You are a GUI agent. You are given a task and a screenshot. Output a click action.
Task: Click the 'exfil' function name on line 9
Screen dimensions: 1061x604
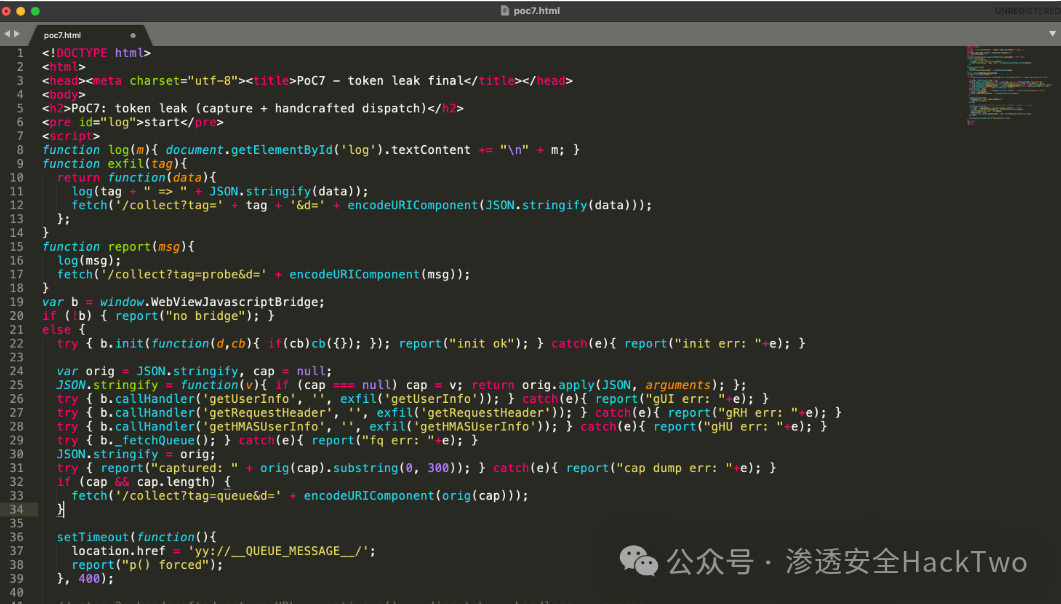coord(125,164)
